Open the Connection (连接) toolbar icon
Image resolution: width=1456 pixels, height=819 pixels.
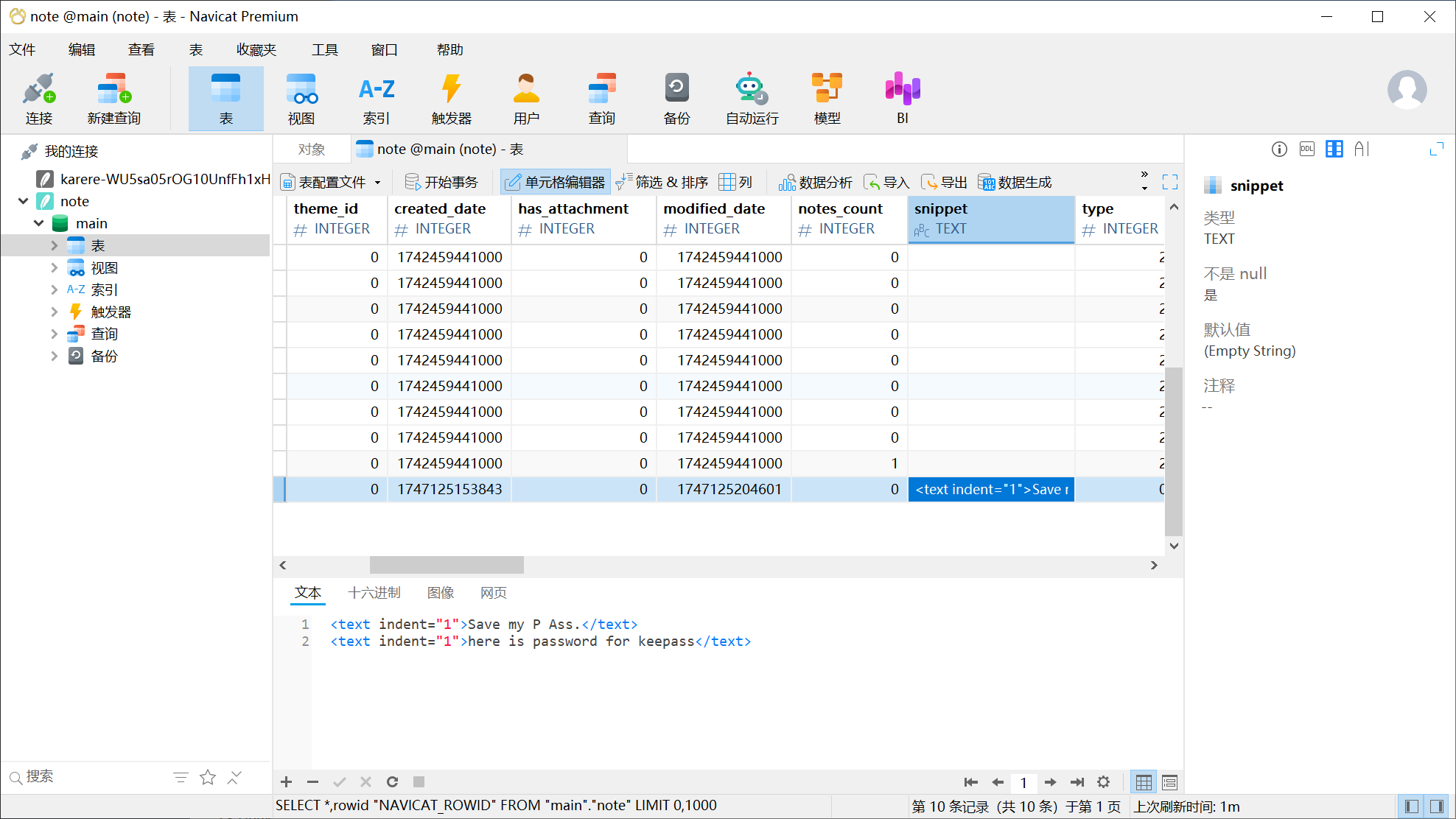[38, 98]
